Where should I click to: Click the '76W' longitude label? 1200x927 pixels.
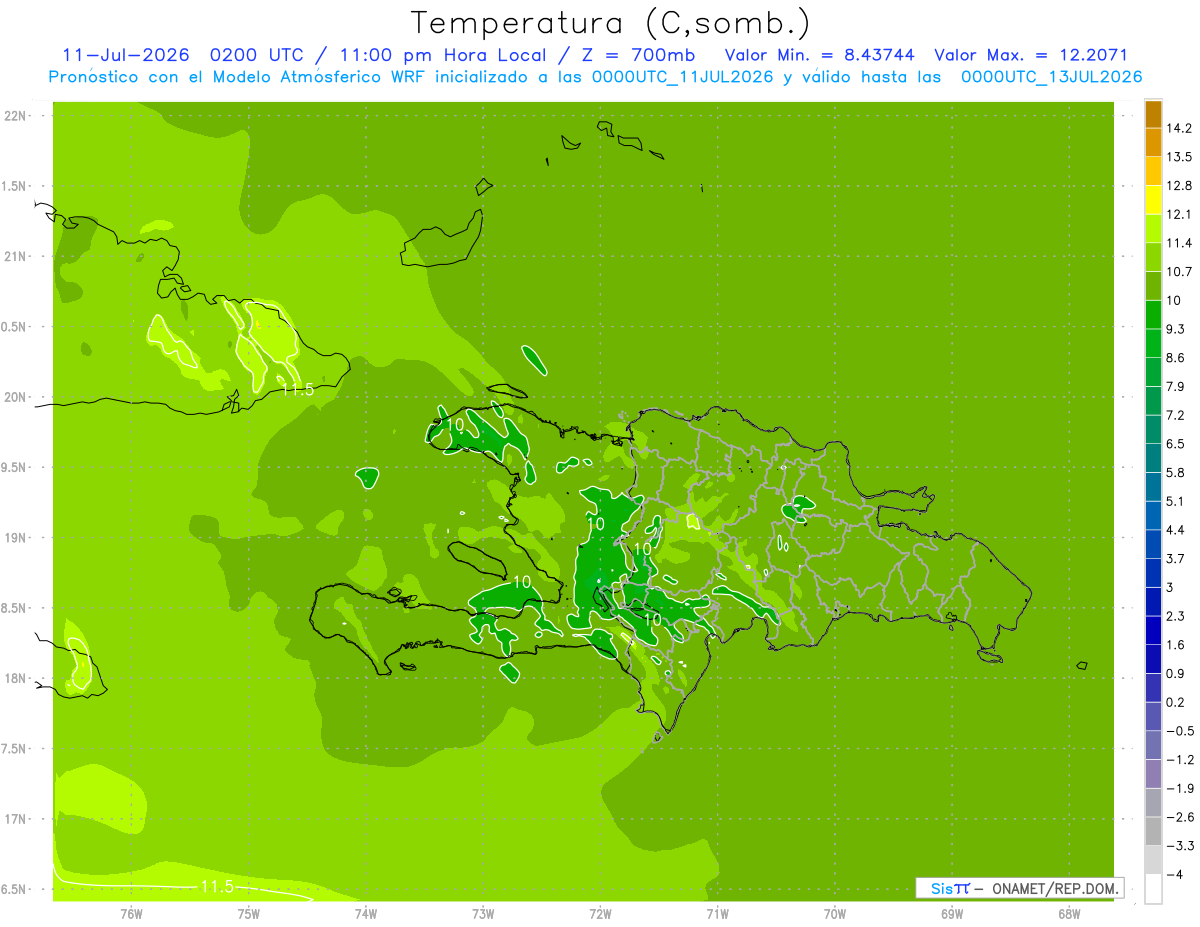point(131,914)
